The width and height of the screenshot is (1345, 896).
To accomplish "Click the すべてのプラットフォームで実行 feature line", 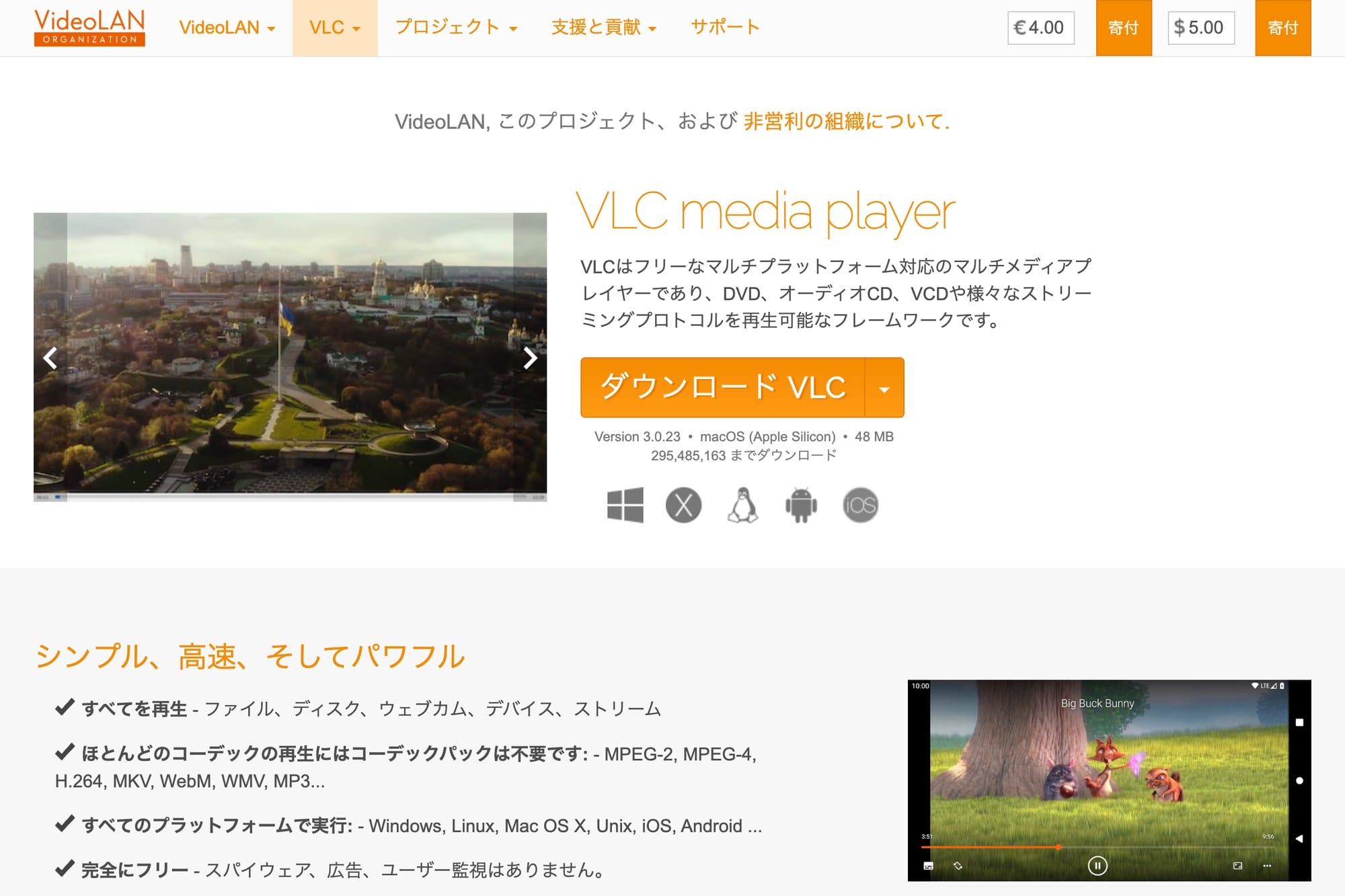I will [408, 825].
